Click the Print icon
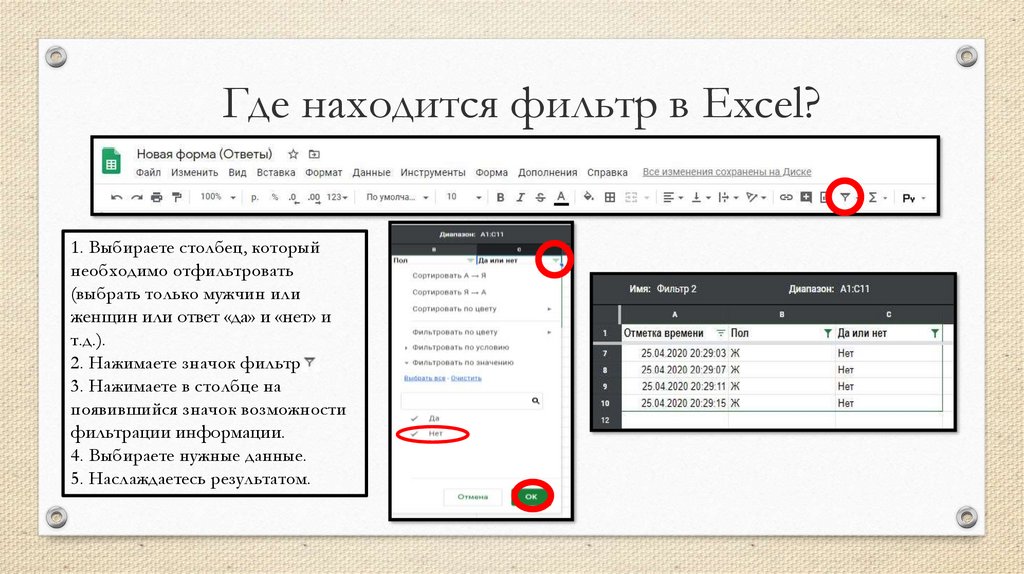1024x574 pixels. pos(156,197)
